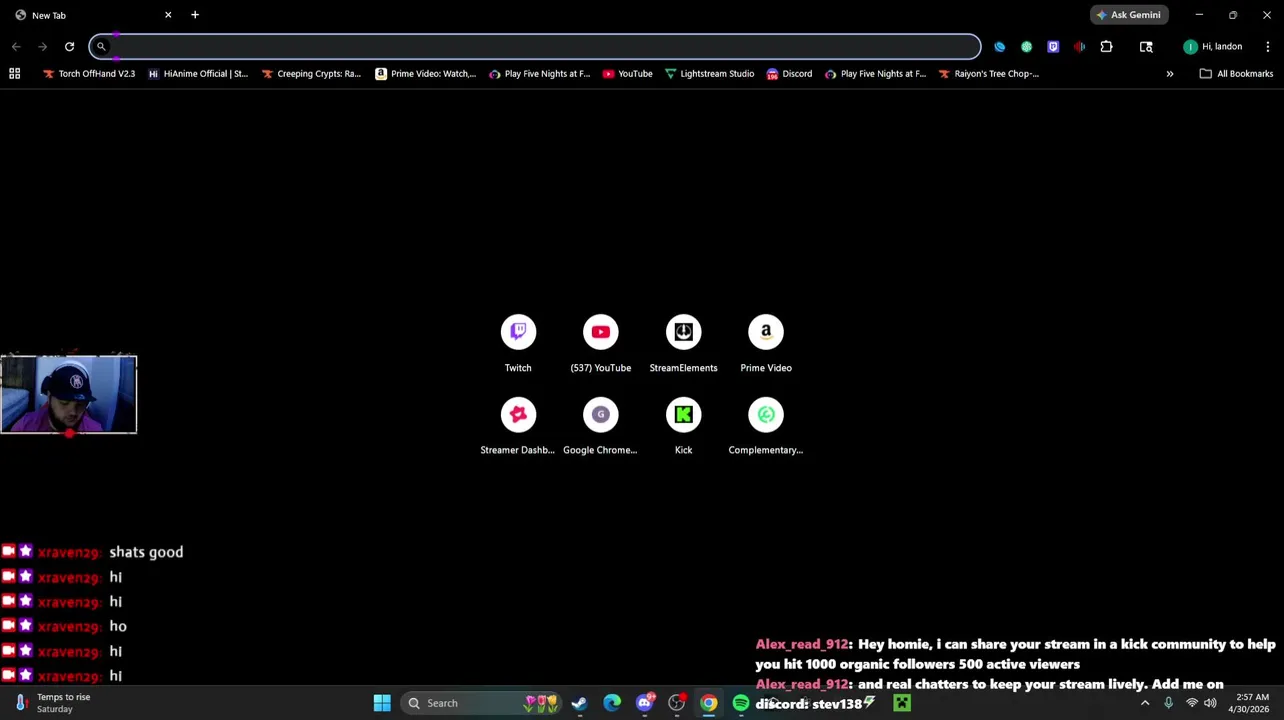The width and height of the screenshot is (1284, 720).
Task: Open the (537) YouTube shortcut tile
Action: pyautogui.click(x=600, y=344)
